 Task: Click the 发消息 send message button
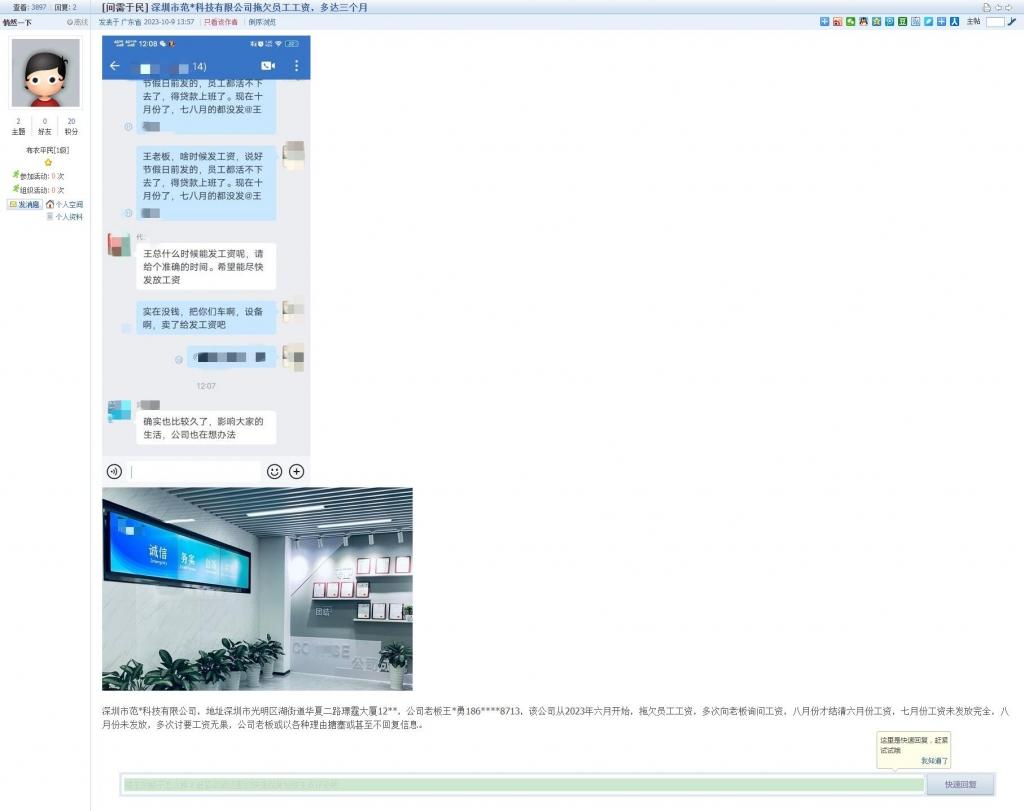click(25, 204)
